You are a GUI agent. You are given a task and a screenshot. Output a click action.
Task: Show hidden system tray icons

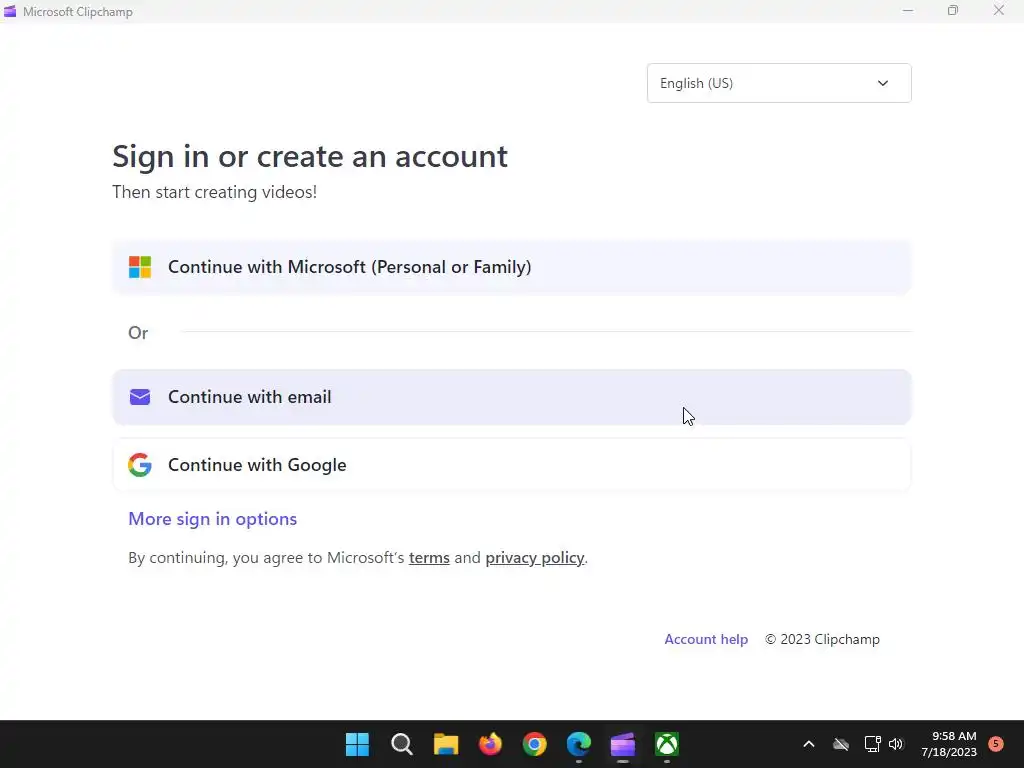point(808,744)
